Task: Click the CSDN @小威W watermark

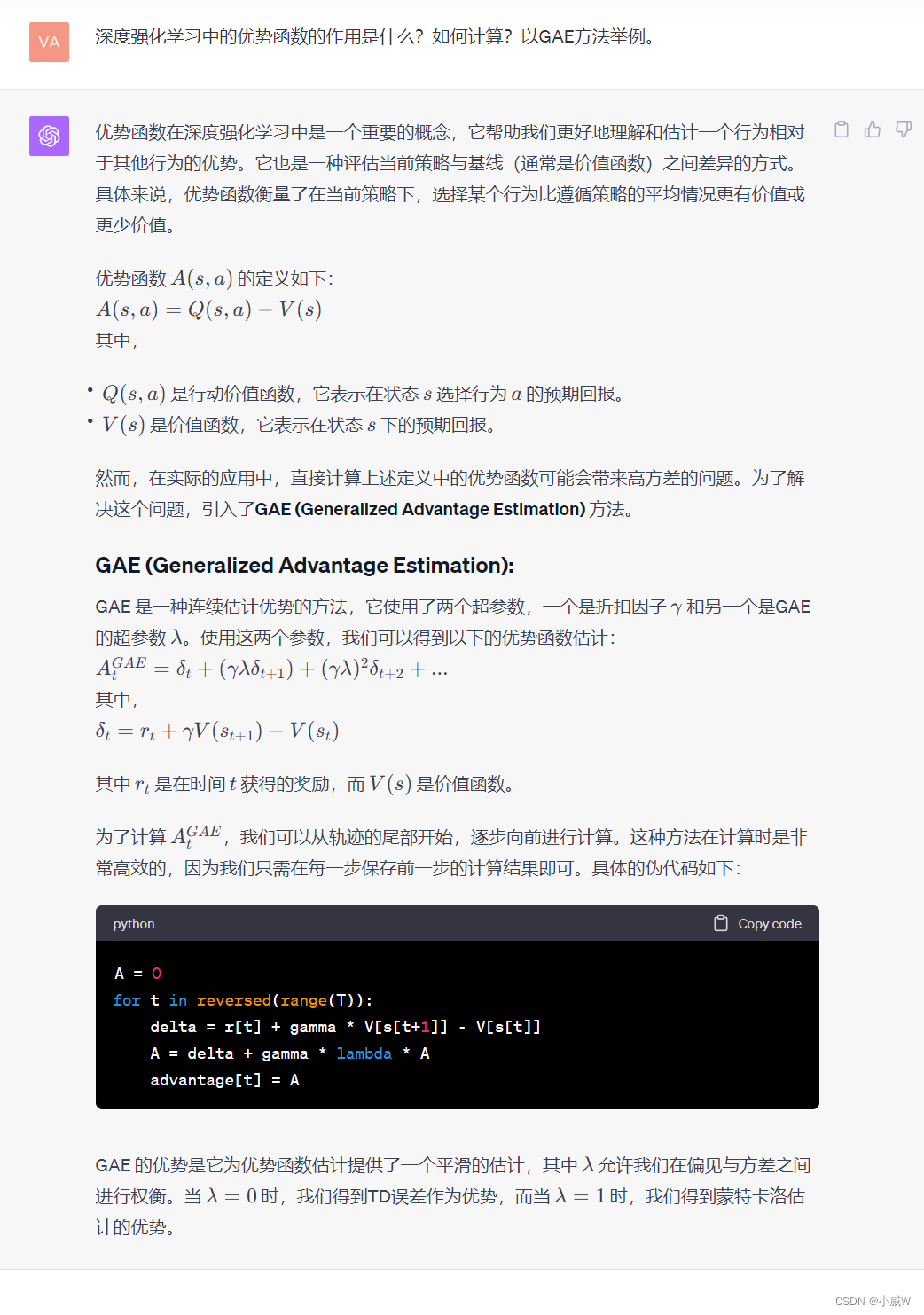Action: 873,1301
